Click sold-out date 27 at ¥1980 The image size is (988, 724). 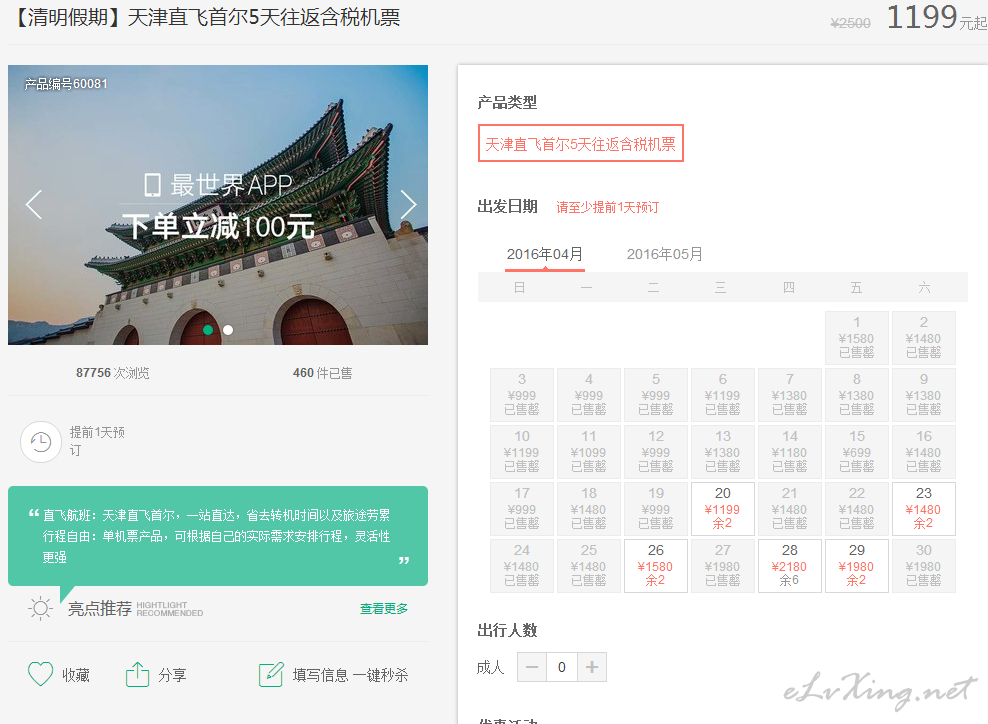pyautogui.click(x=722, y=565)
